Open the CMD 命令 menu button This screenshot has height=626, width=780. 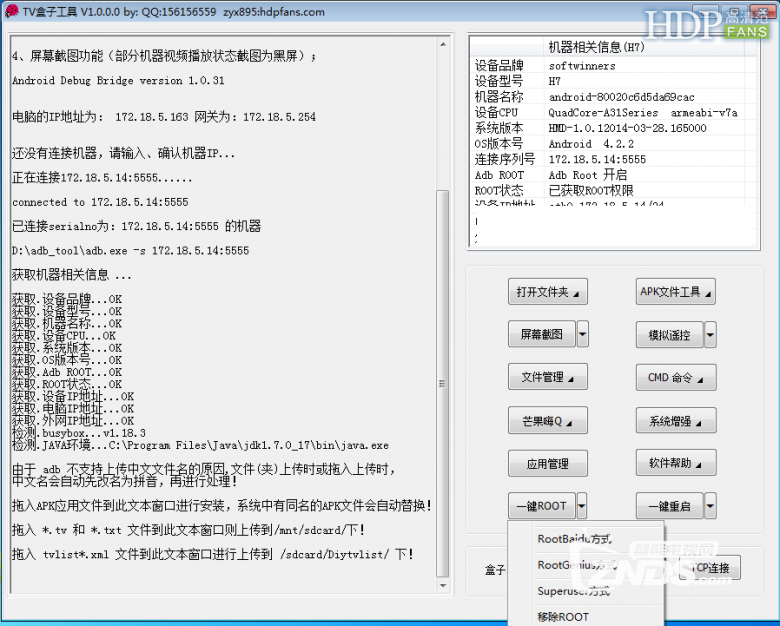[x=676, y=378]
